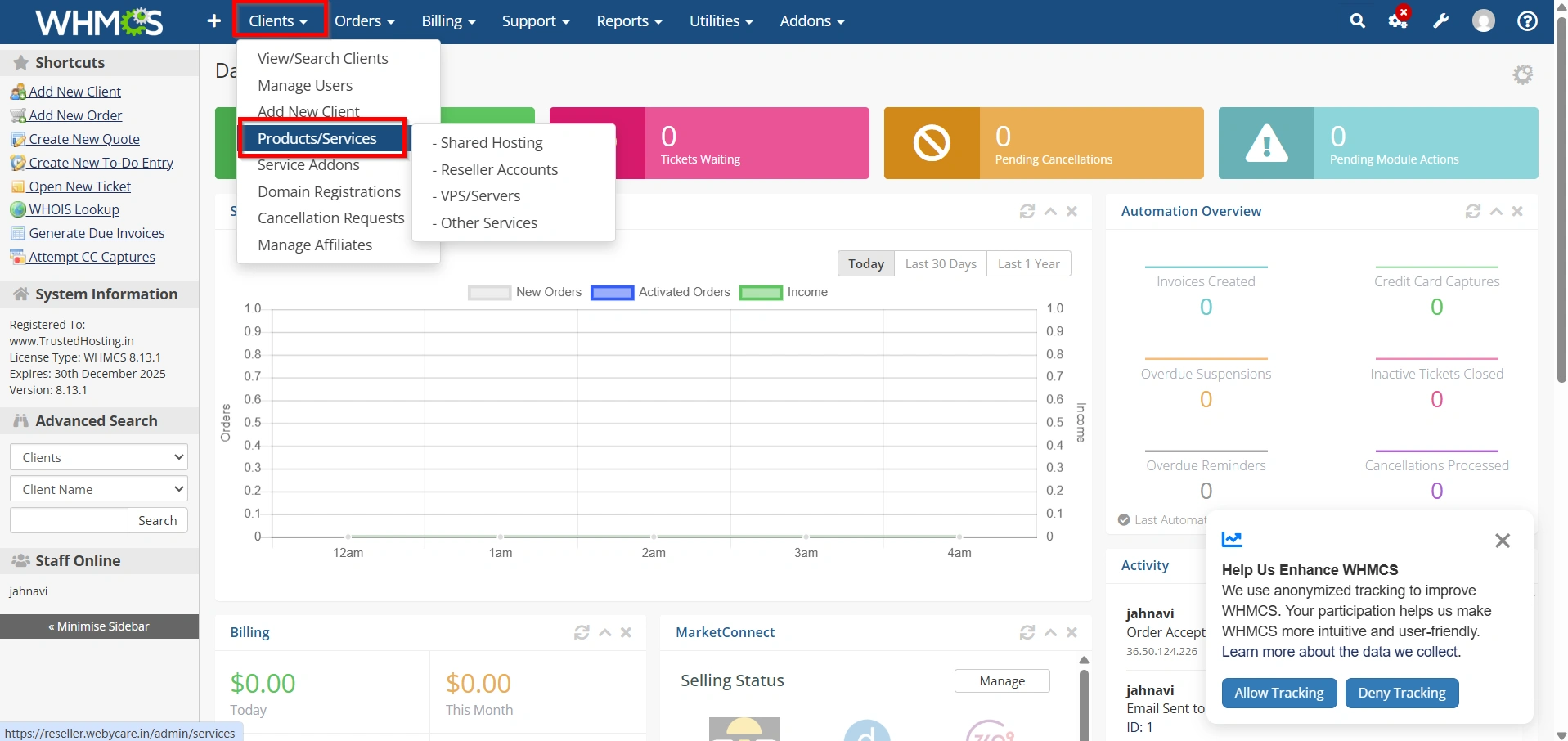
Task: Open the Orders menu
Action: [x=364, y=21]
